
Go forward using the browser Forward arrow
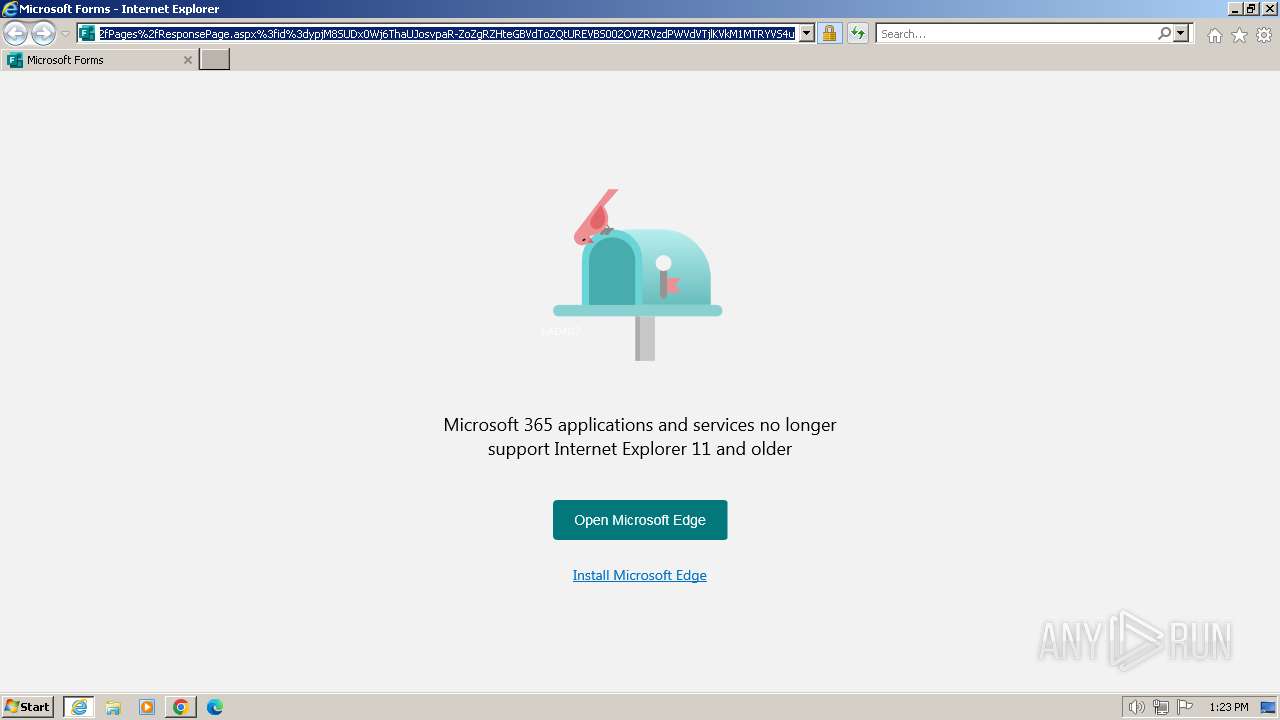coord(43,34)
